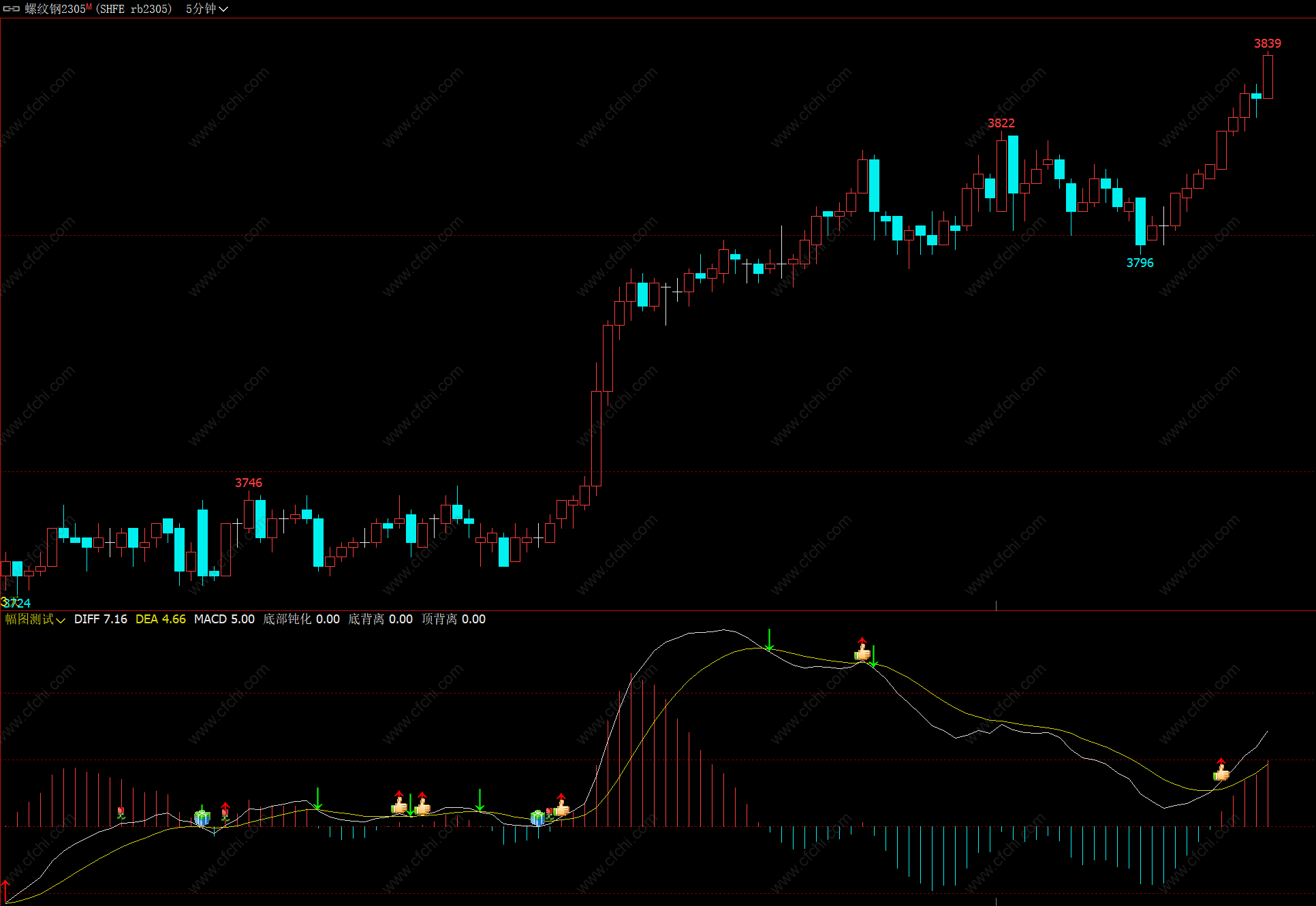Click the leftmost gift box signal icon
The image size is (1316, 906).
tap(202, 817)
